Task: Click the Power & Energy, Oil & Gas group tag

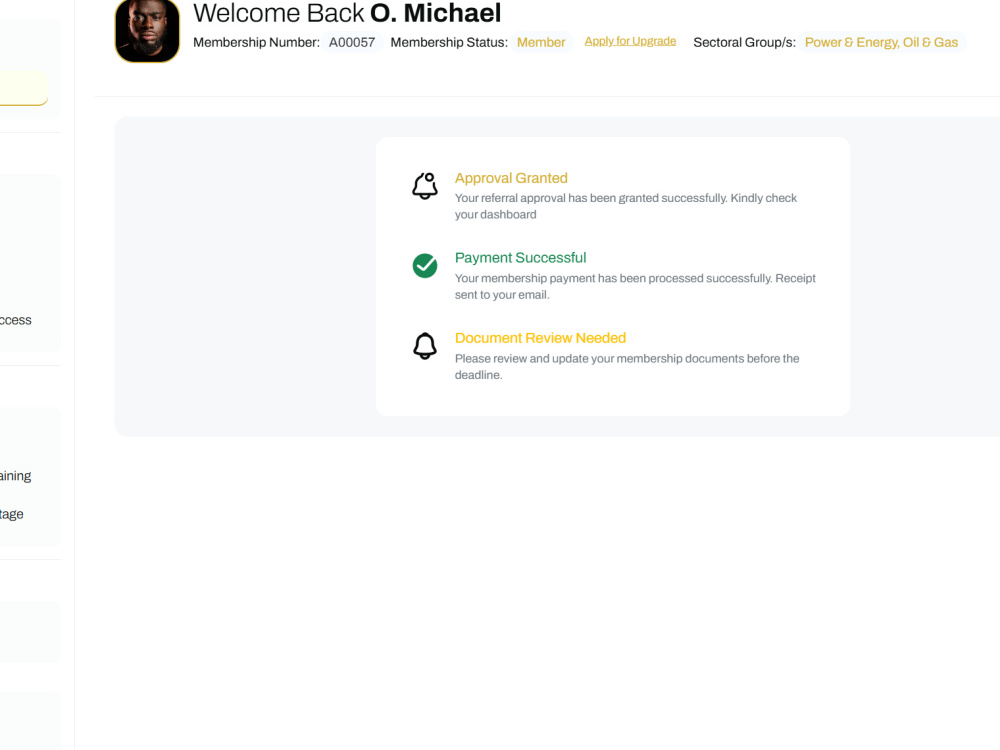Action: (x=881, y=42)
